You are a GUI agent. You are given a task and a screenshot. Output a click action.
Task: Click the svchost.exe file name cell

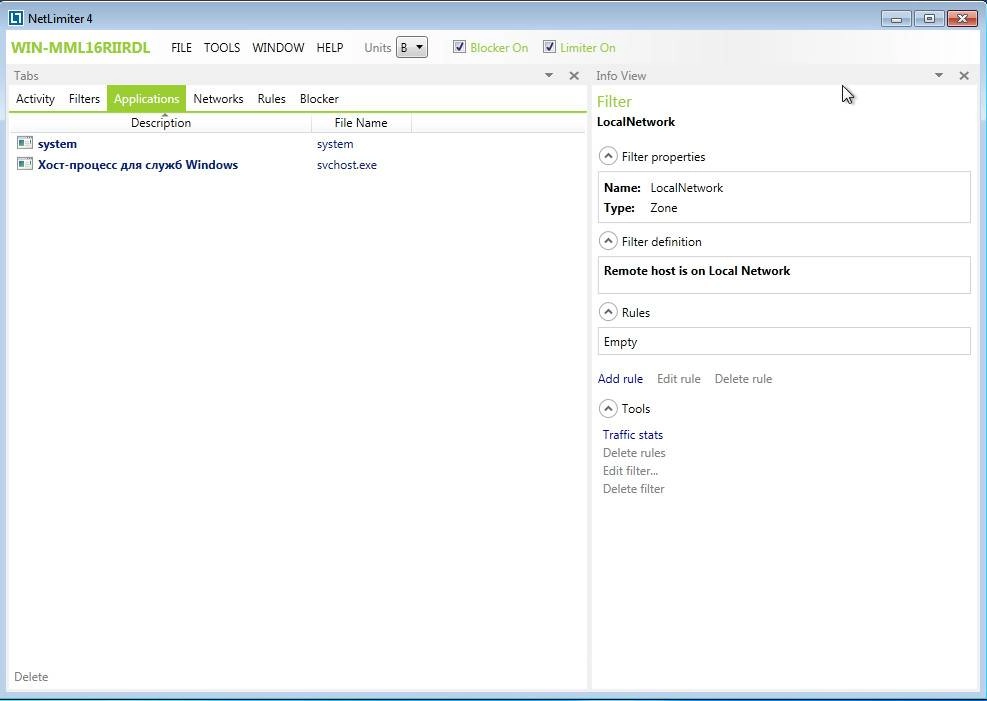coord(347,165)
